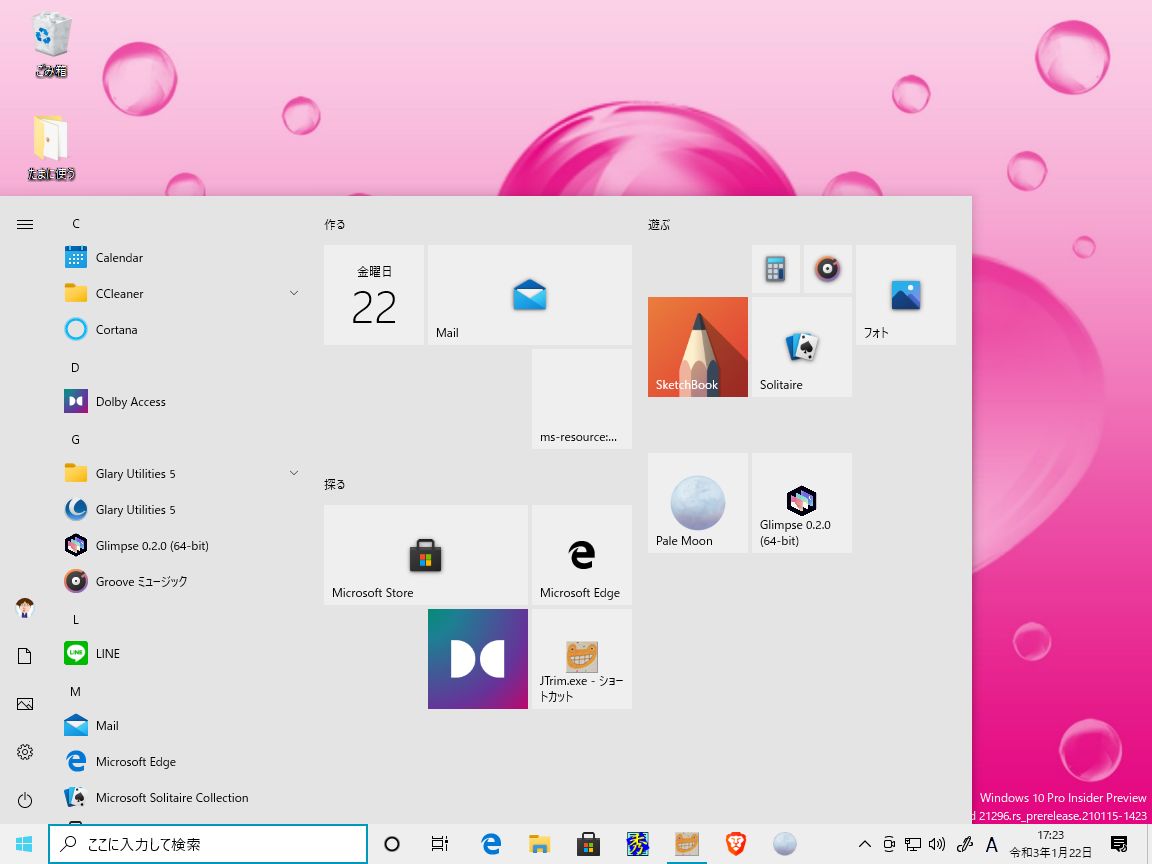Open Calendar from the app list
Viewport: 1152px width, 864px height.
click(180, 257)
